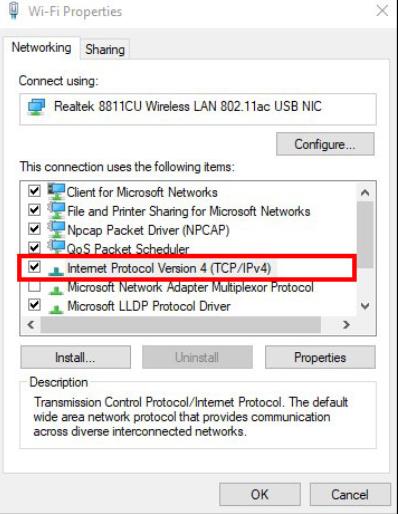Click the list scroll up arrow
This screenshot has width=399, height=514.
point(365,193)
